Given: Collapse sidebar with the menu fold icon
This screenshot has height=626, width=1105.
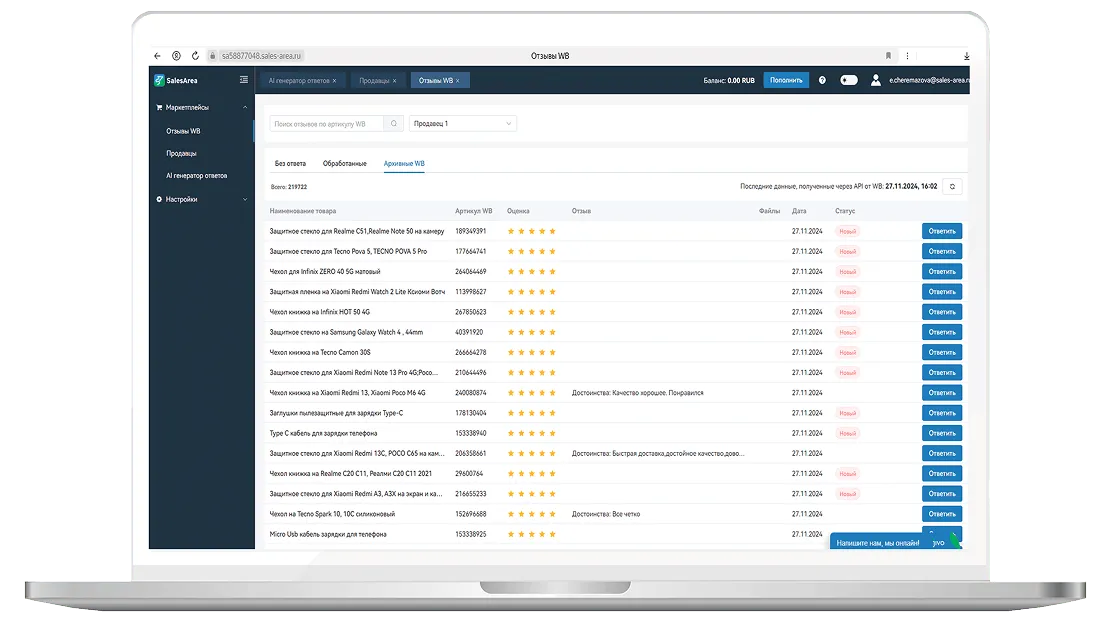Looking at the screenshot, I should pyautogui.click(x=244, y=80).
